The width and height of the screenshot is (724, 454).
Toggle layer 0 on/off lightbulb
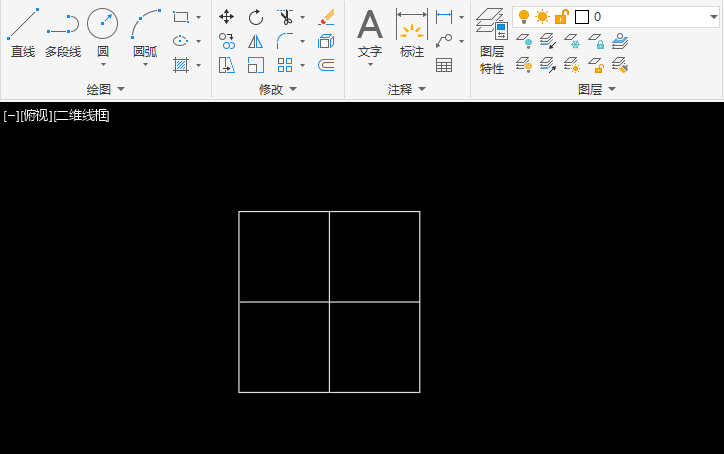click(524, 17)
